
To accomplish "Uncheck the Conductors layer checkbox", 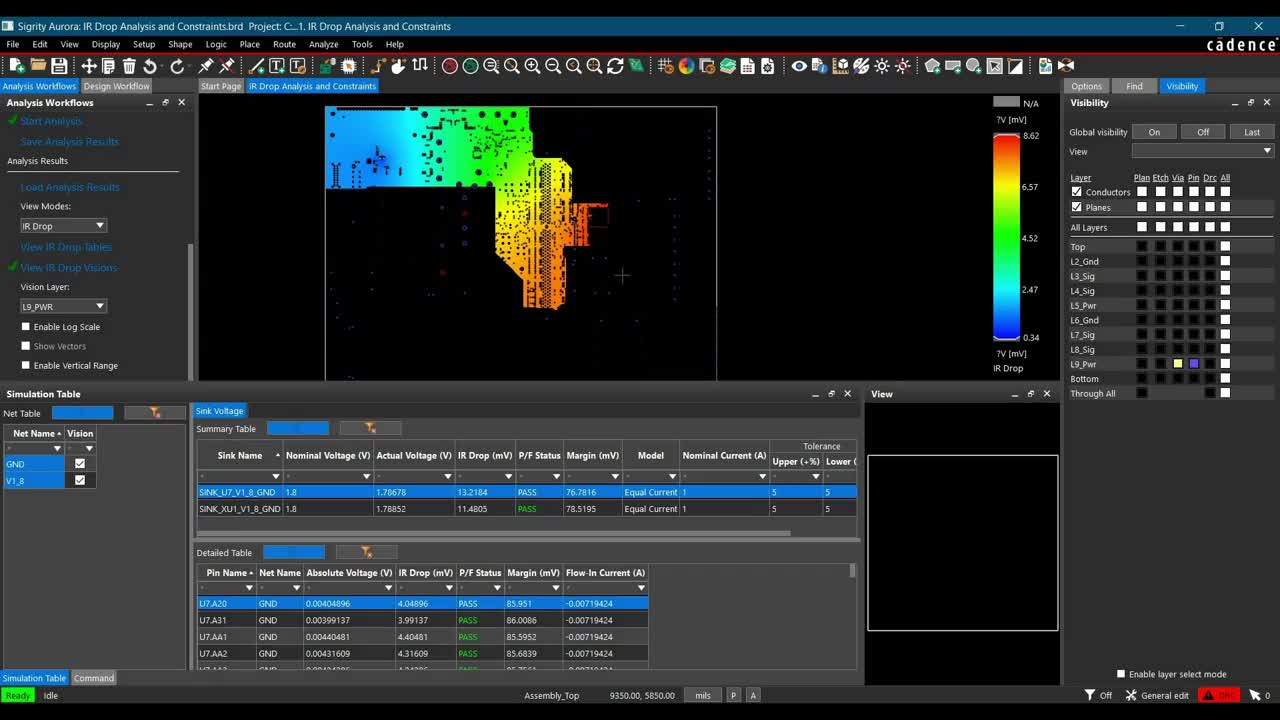I will tap(1077, 191).
